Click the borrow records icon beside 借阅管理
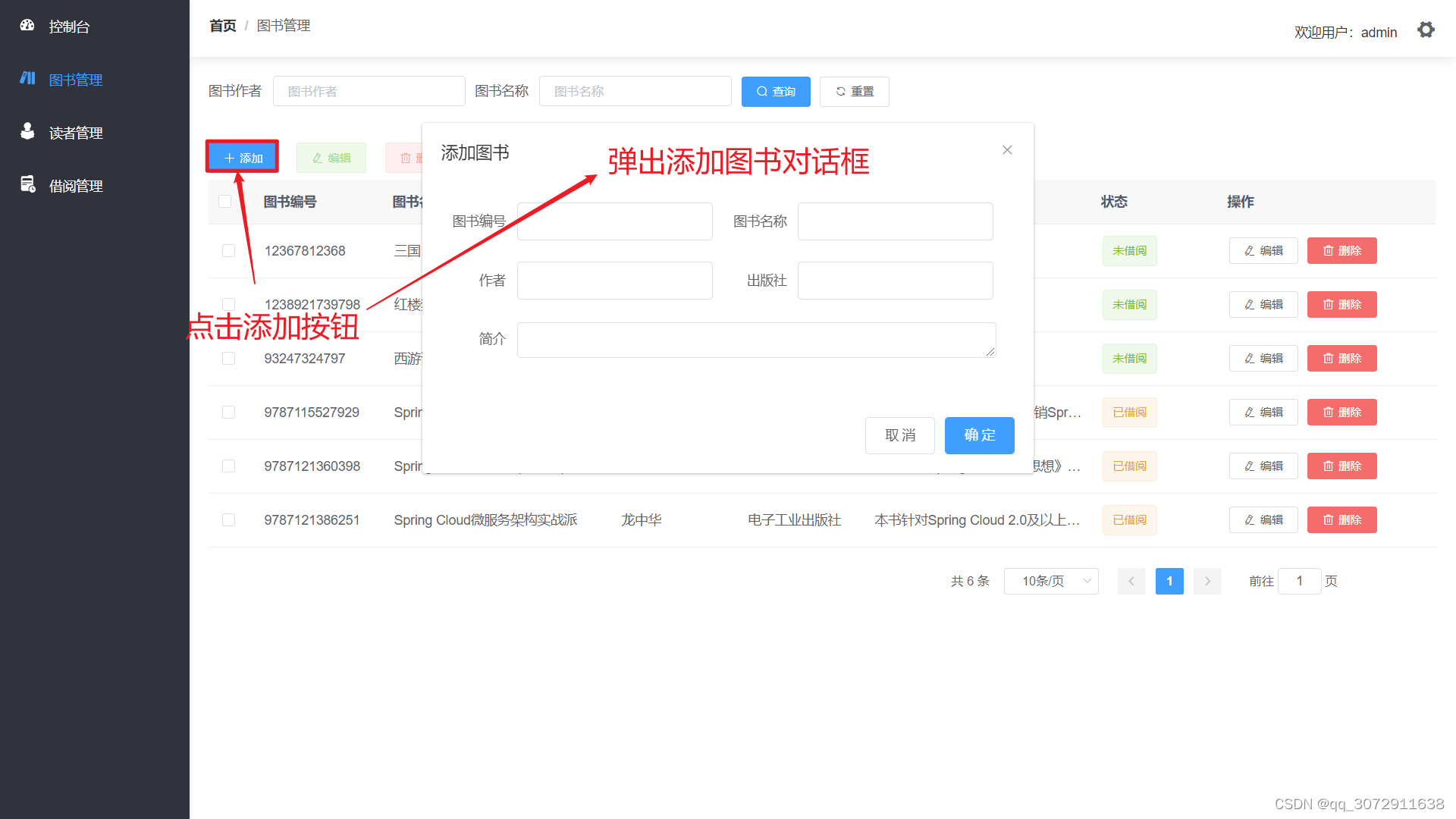Screen dimensions: 1456x819 tap(28, 184)
